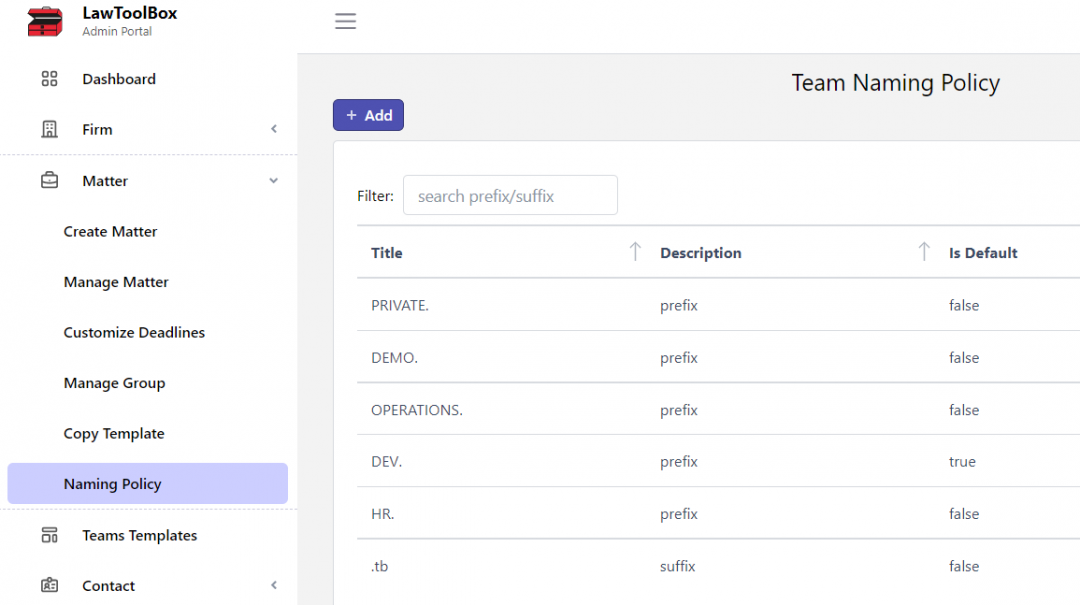
Task: Expand the Contact section
Action: point(273,585)
